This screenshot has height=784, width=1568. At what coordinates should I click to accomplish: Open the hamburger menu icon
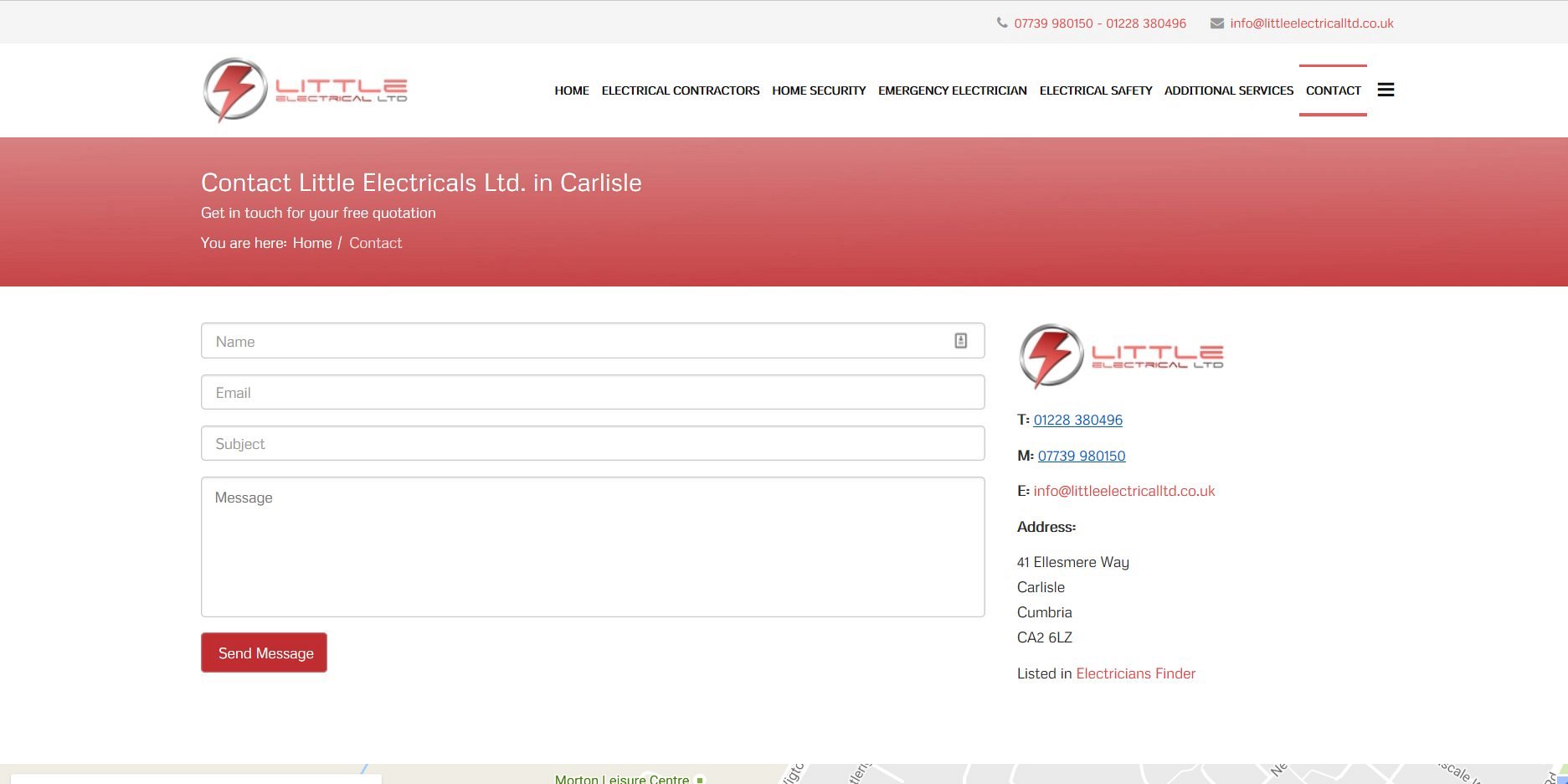pos(1385,90)
